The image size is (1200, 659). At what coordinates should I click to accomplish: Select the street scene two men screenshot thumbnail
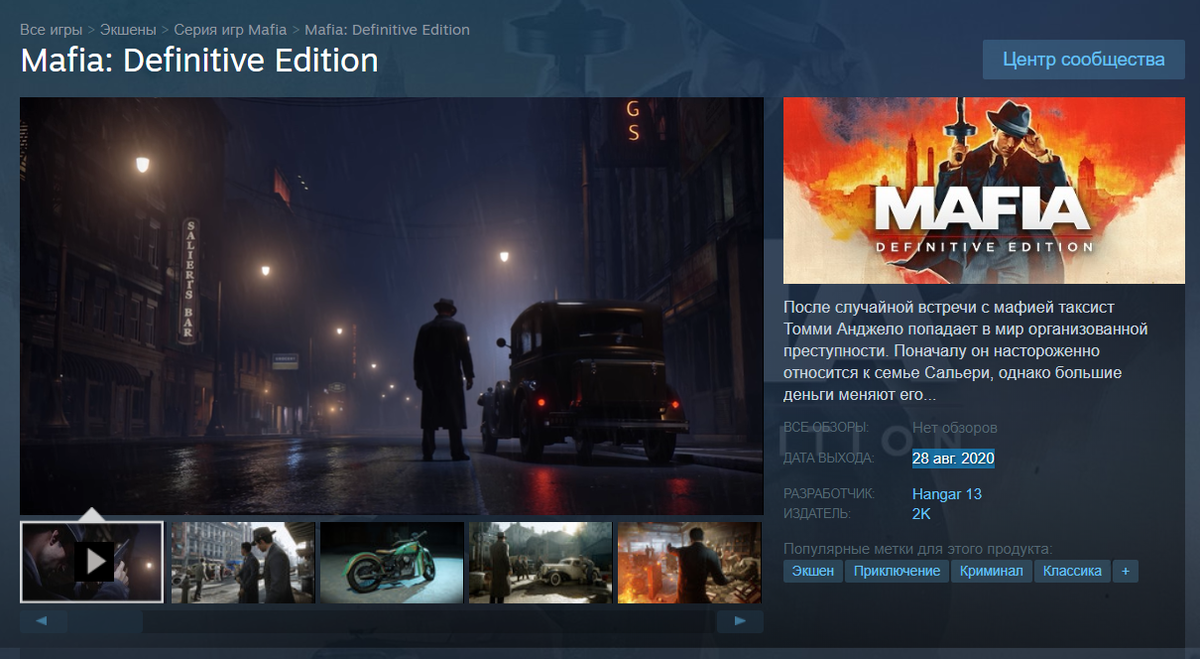click(243, 562)
